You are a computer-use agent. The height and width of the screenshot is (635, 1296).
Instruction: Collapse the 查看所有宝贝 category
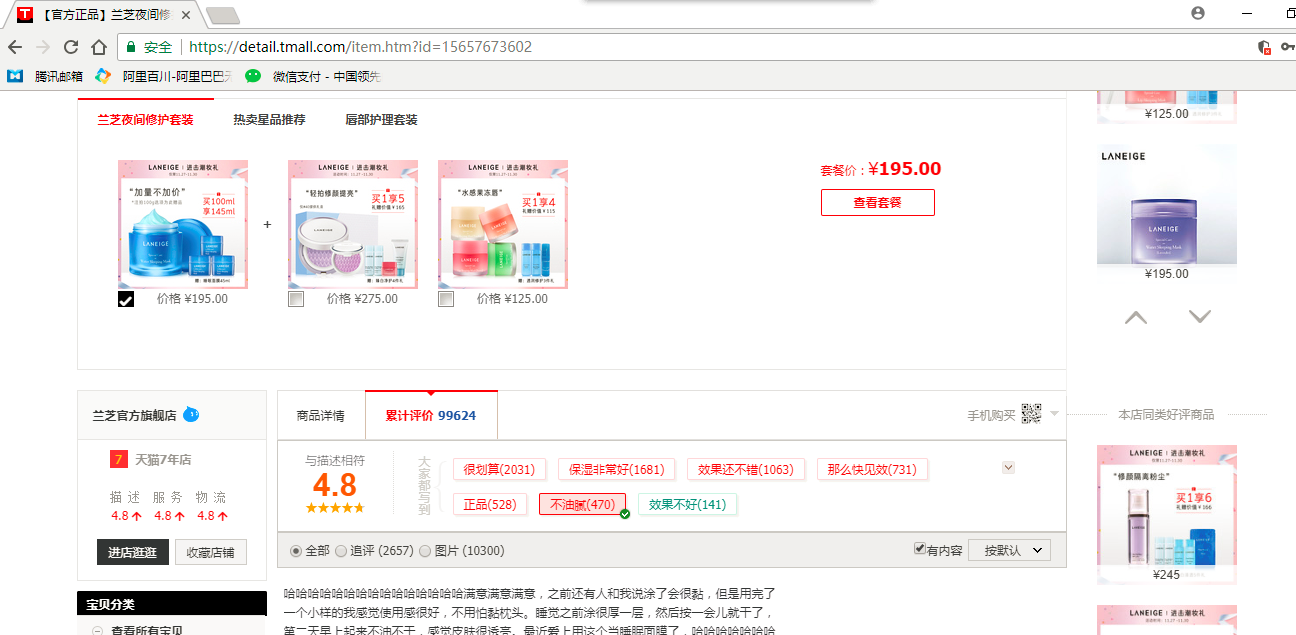tap(98, 631)
